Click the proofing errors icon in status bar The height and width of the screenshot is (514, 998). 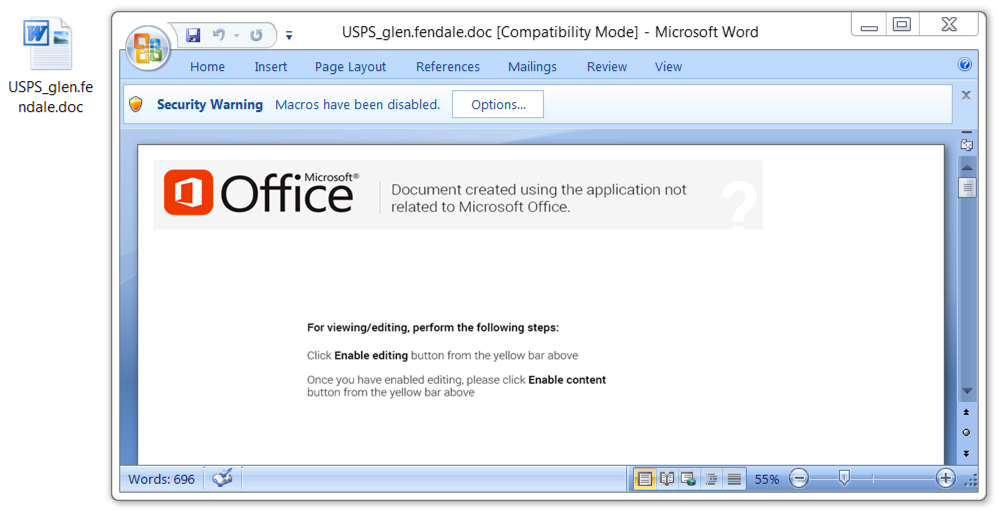(222, 478)
